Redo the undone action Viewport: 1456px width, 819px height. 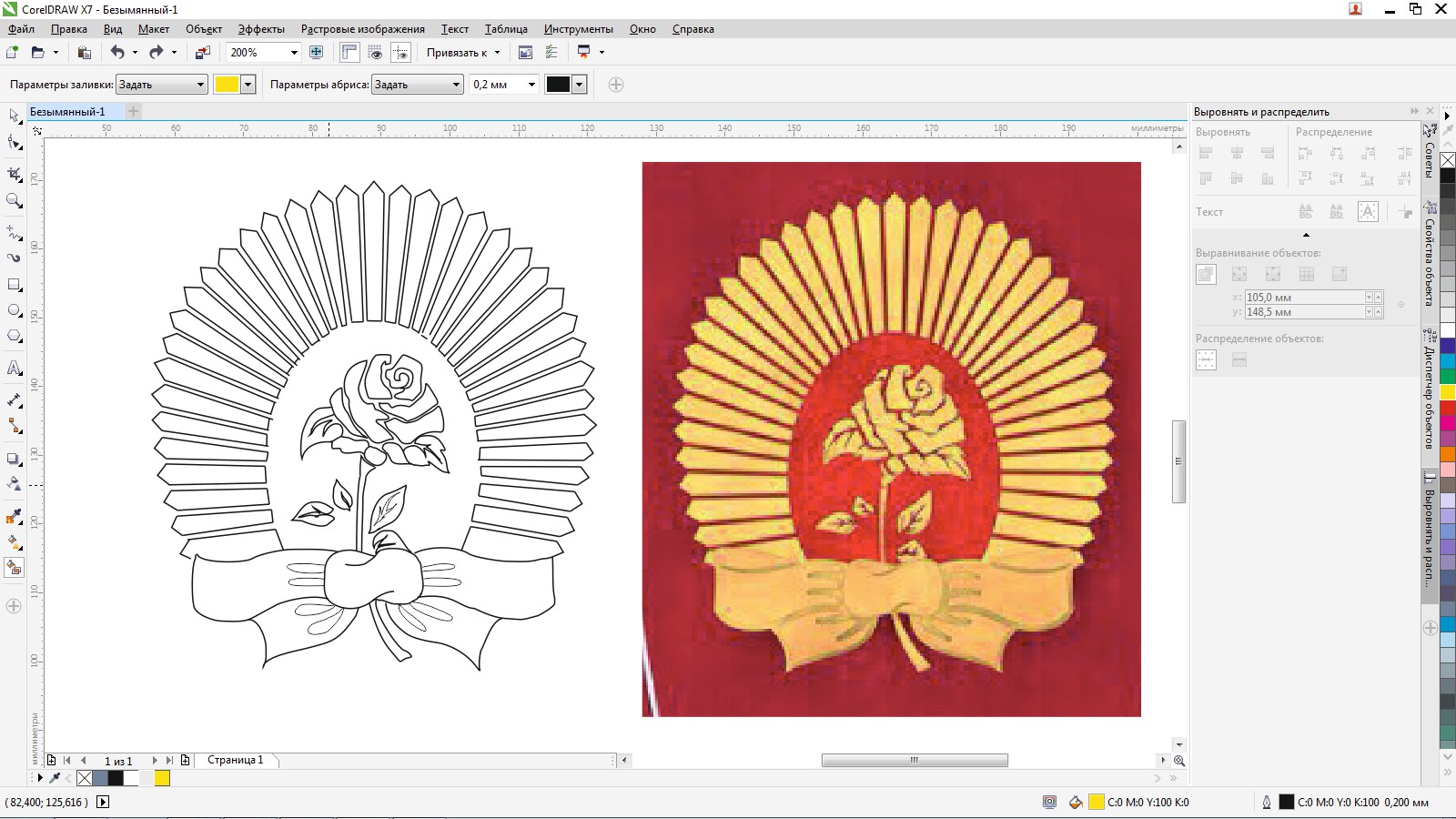(157, 52)
